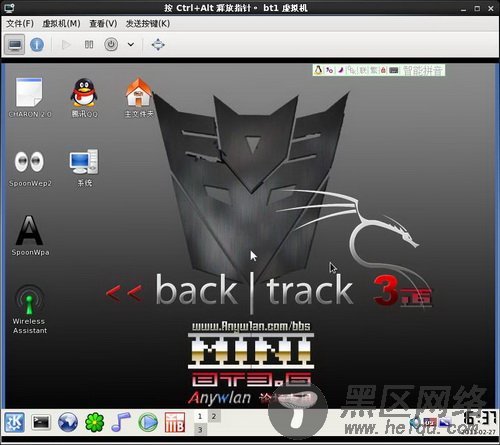Viewport: 500px width, 445px height.
Task: Open the CHARON 2.0 desktop icon
Action: point(30,98)
